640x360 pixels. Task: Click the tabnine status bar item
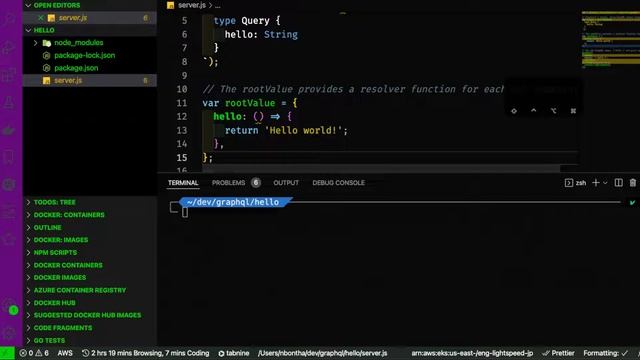[233, 353]
